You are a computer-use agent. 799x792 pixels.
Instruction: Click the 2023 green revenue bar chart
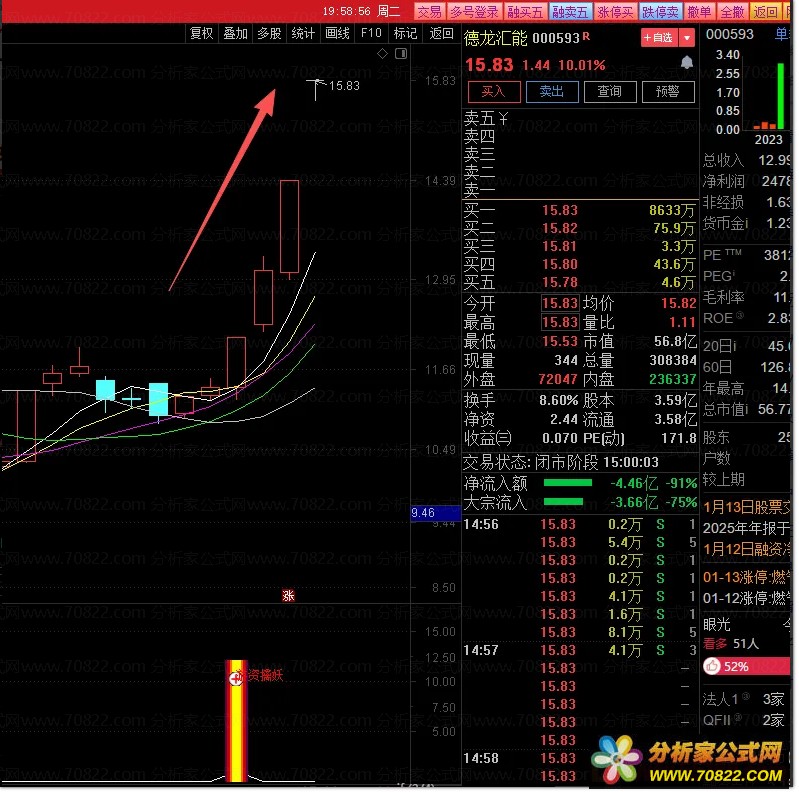pyautogui.click(x=780, y=95)
